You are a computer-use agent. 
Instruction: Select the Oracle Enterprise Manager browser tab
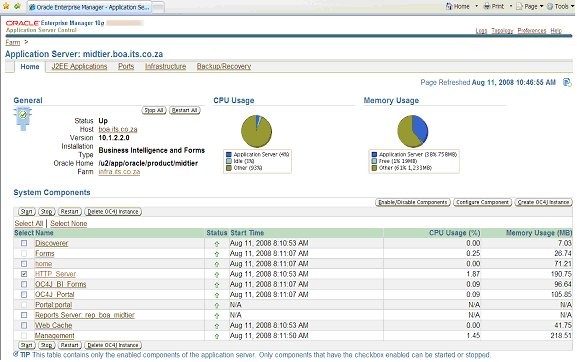[x=89, y=7]
